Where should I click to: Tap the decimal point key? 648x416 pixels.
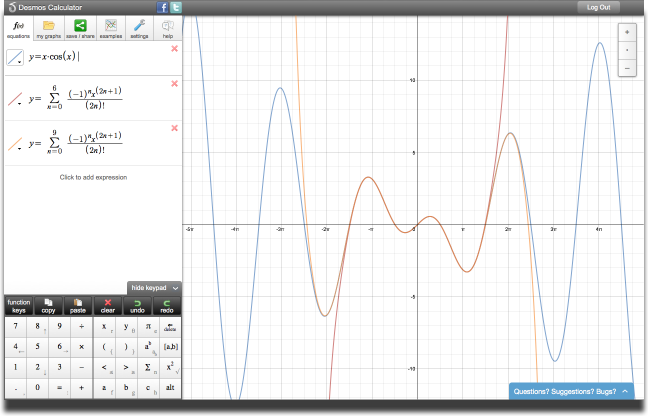(16, 387)
